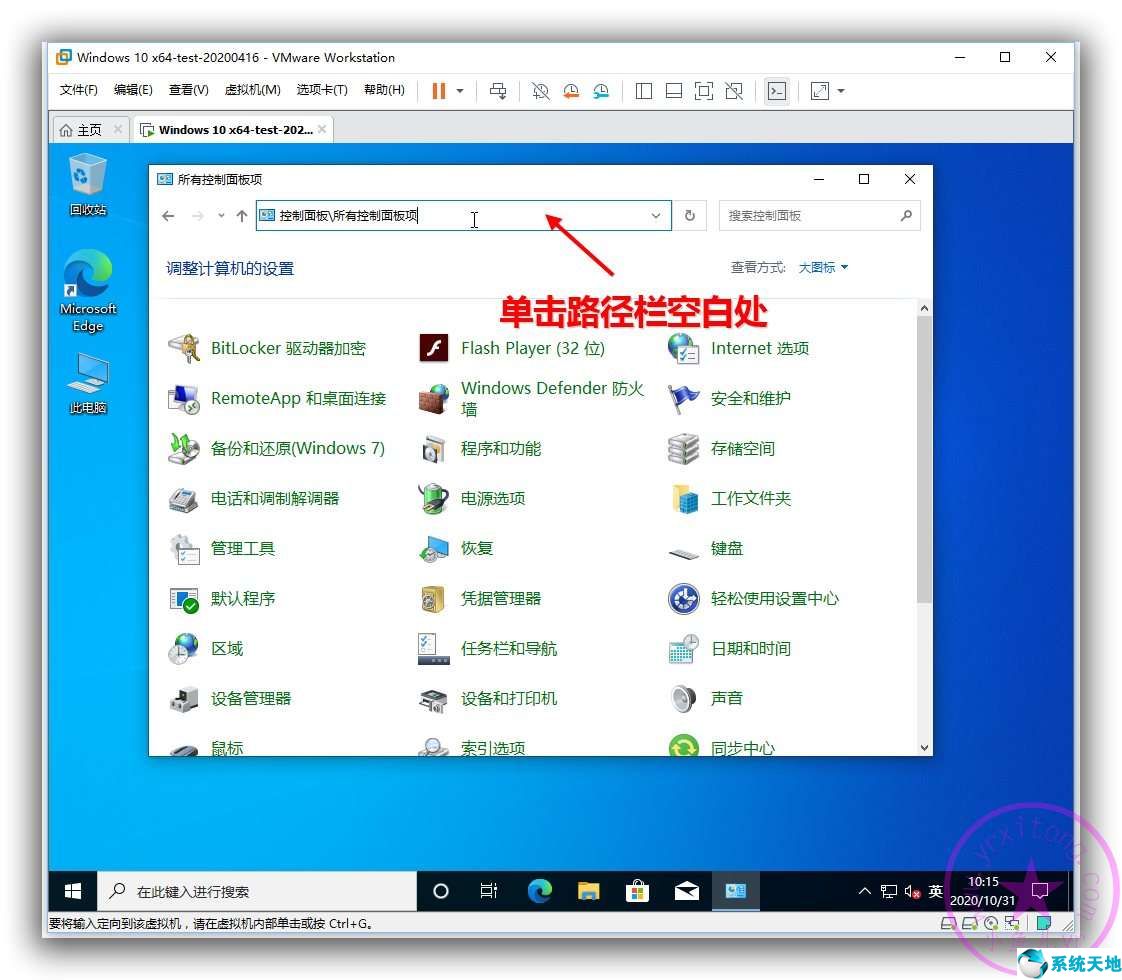The width and height of the screenshot is (1122, 980).
Task: Click the take snapshot icon in VMware toolbar
Action: (x=540, y=91)
